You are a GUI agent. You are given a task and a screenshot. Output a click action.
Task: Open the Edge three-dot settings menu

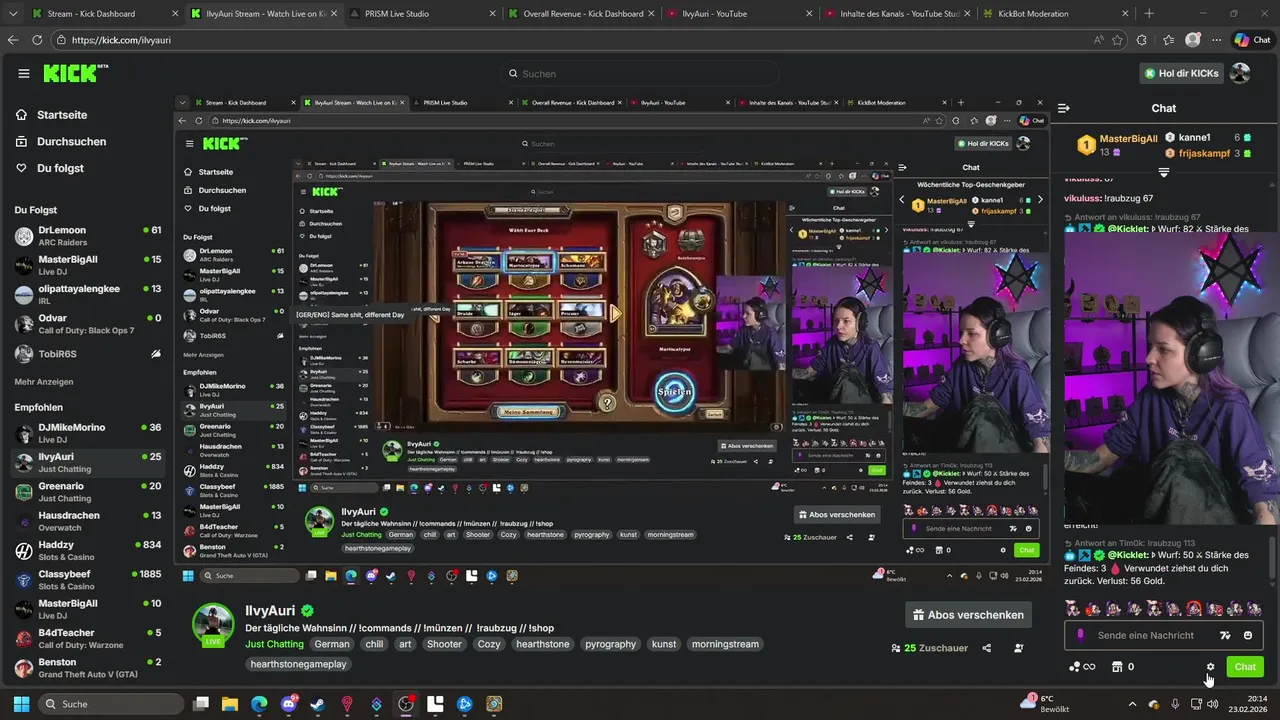(1217, 40)
